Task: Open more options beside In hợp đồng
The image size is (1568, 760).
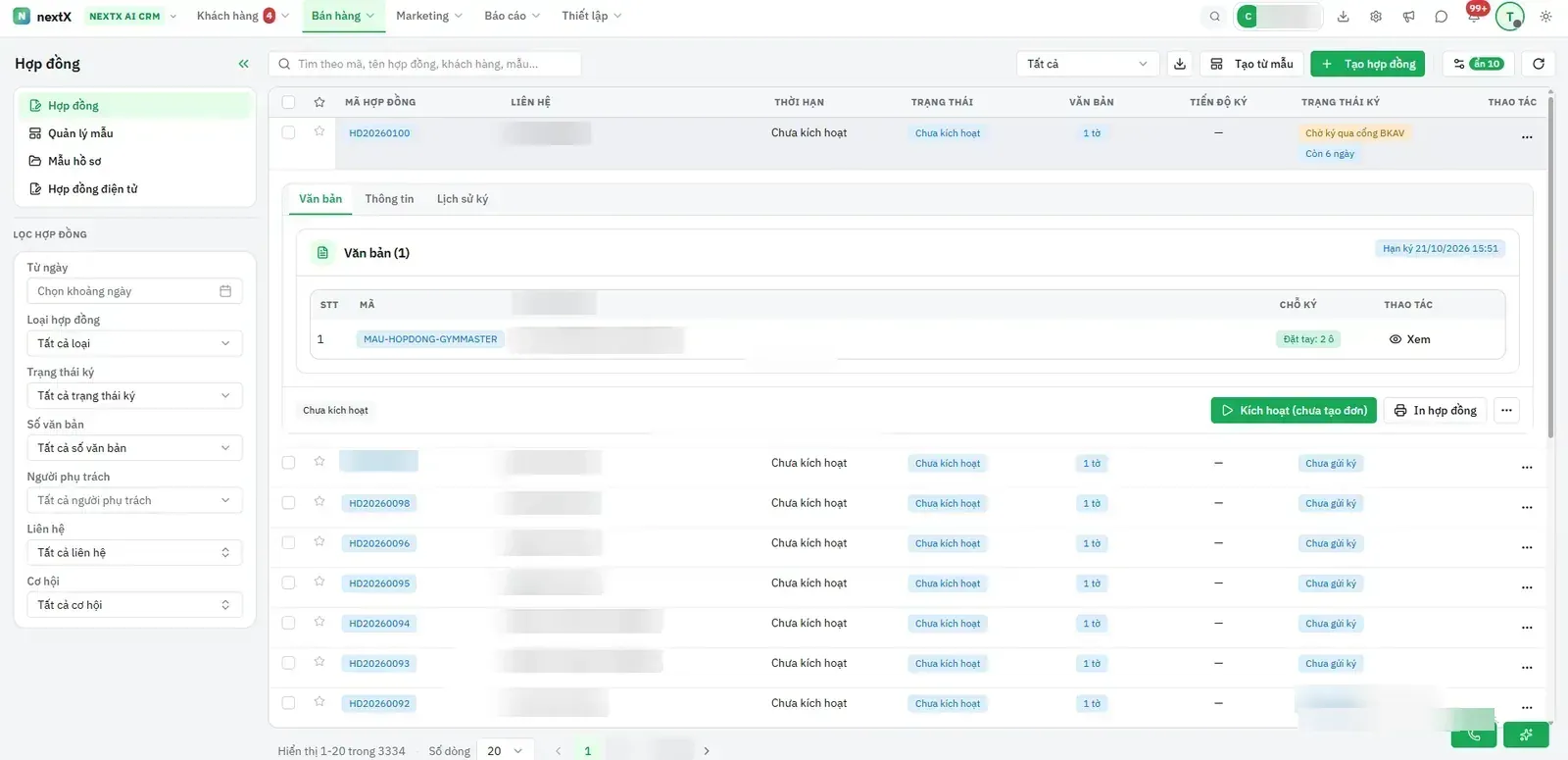Action: 1506,410
